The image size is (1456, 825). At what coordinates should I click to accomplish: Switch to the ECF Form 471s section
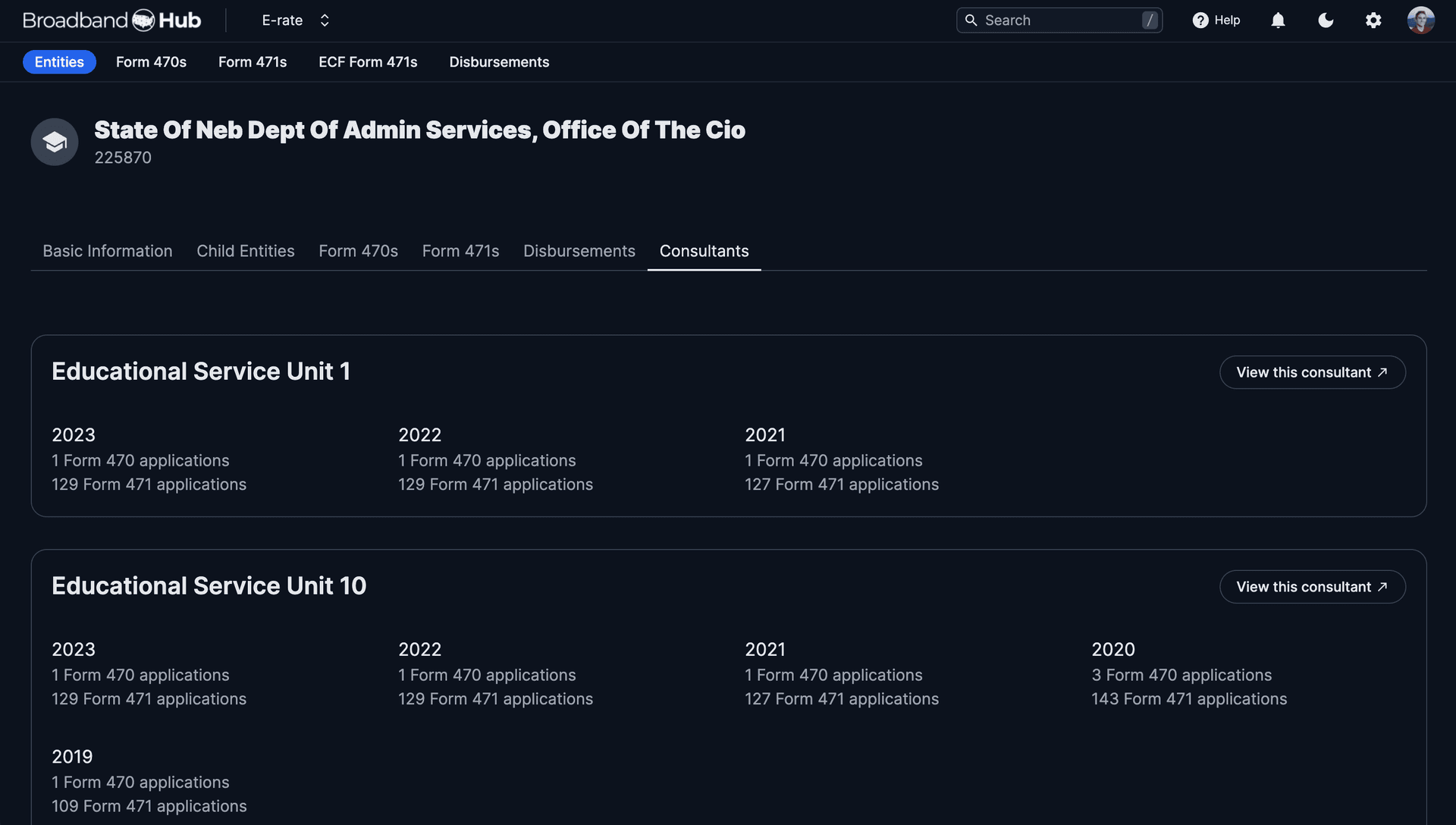(368, 61)
